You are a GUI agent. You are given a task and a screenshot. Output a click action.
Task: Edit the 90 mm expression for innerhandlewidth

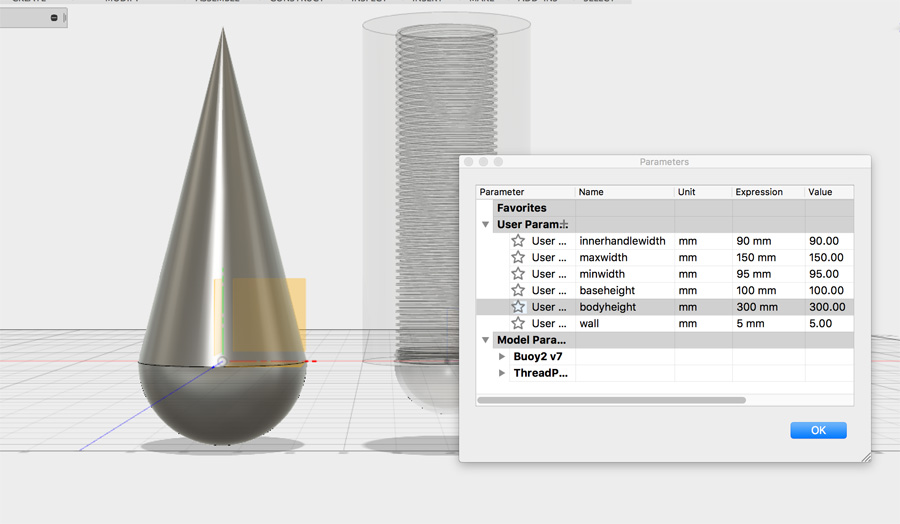[x=768, y=241]
